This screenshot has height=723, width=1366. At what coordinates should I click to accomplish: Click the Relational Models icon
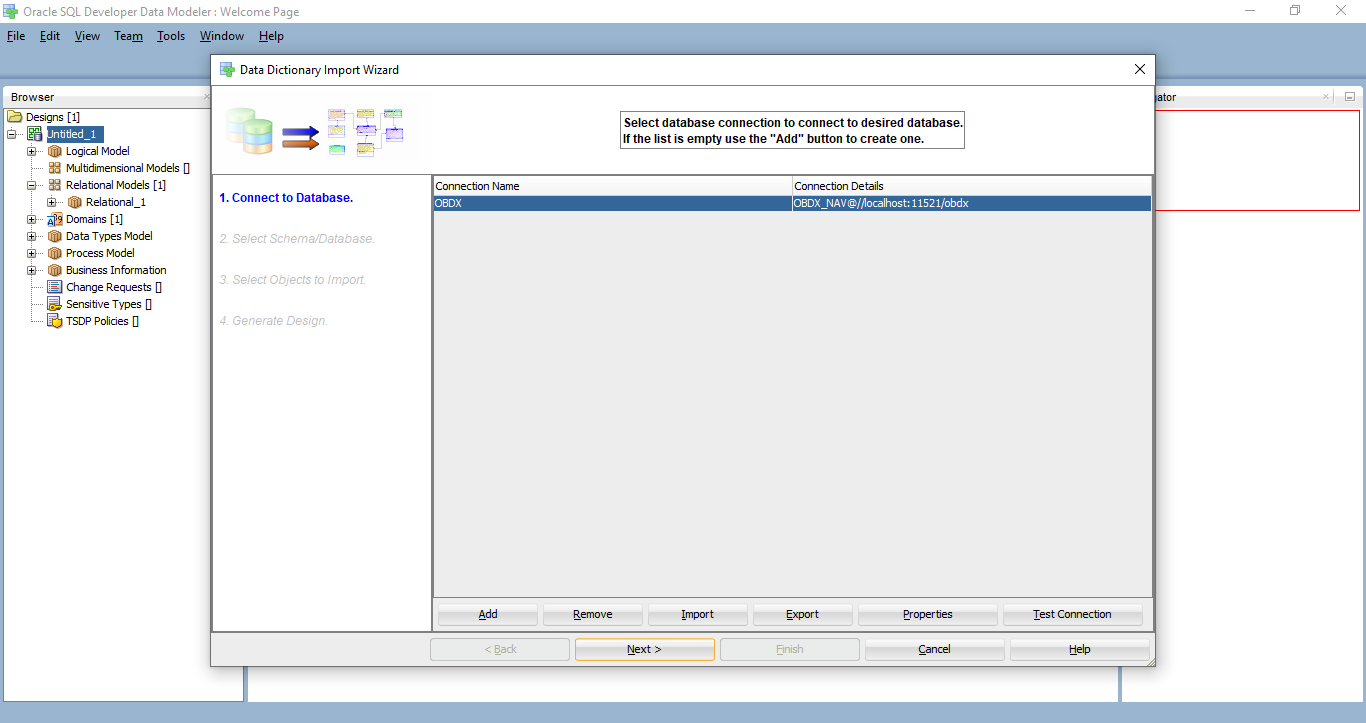pyautogui.click(x=55, y=185)
